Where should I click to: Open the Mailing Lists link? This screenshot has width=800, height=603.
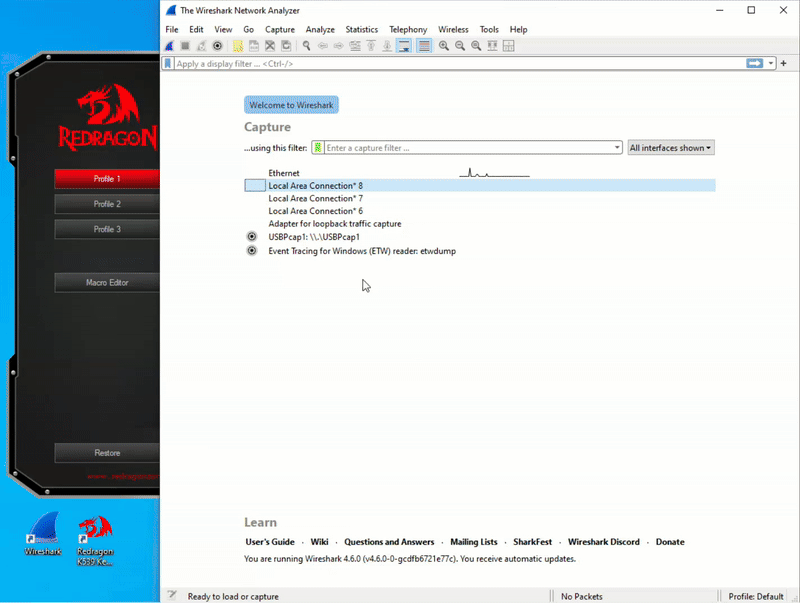coord(473,542)
